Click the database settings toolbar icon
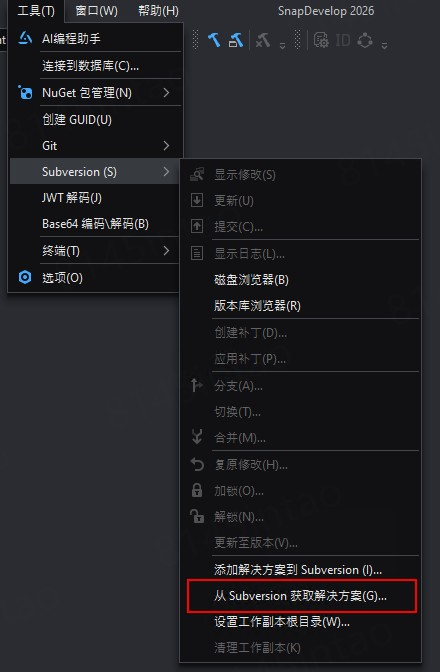This screenshot has height=672, width=440. click(x=321, y=40)
